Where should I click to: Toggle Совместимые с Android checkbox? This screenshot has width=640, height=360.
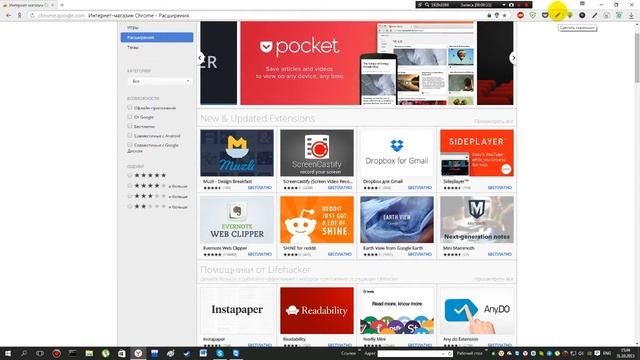tap(130, 136)
